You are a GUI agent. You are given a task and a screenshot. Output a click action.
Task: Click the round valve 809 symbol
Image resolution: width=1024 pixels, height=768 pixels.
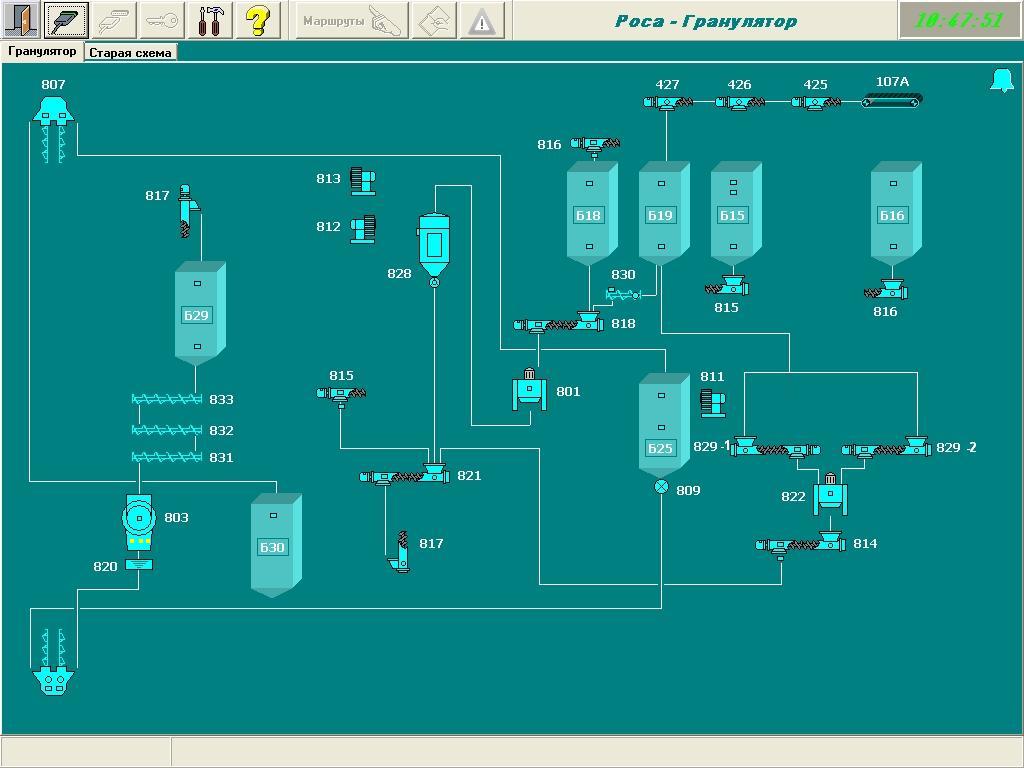click(661, 487)
